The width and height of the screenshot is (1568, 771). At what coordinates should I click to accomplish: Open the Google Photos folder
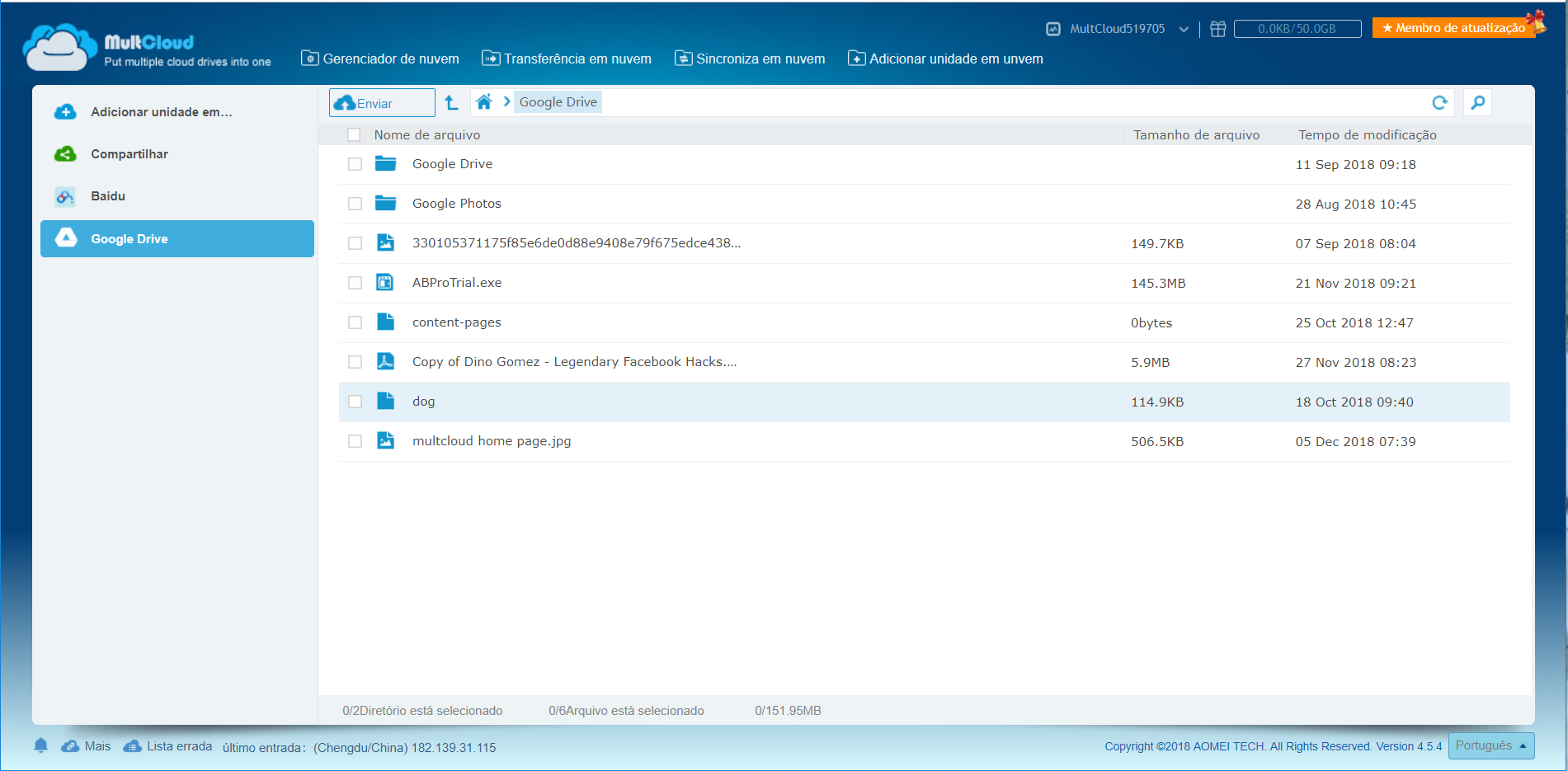pos(456,204)
